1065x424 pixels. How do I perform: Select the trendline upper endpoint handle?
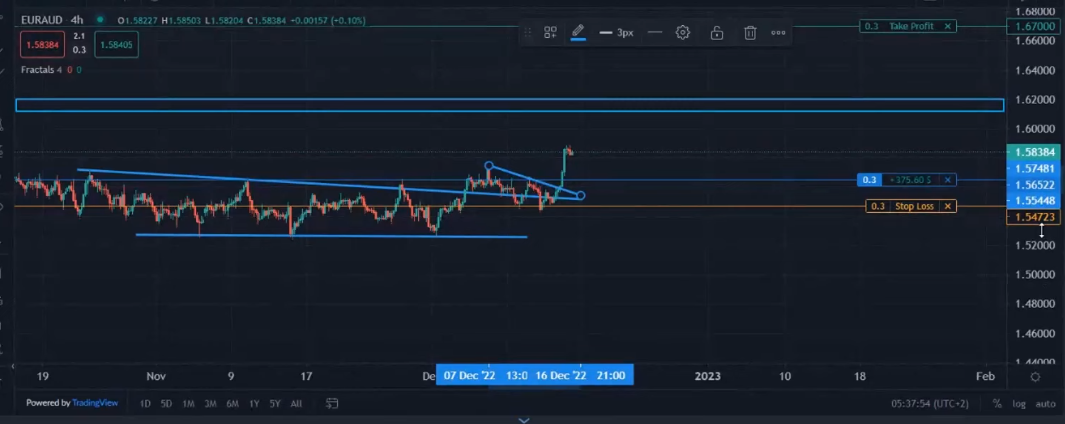point(489,166)
